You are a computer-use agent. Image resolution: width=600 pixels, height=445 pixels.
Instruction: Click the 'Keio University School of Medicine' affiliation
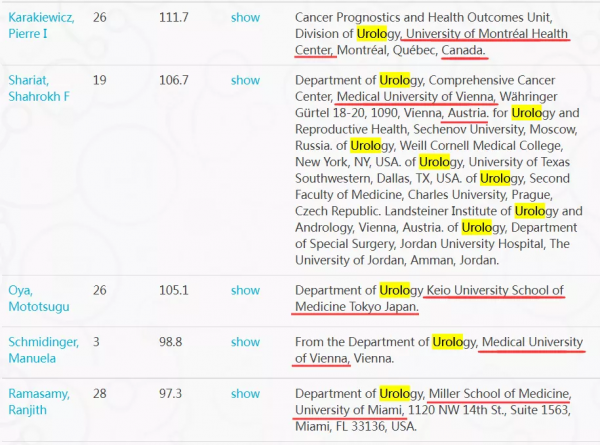495,290
